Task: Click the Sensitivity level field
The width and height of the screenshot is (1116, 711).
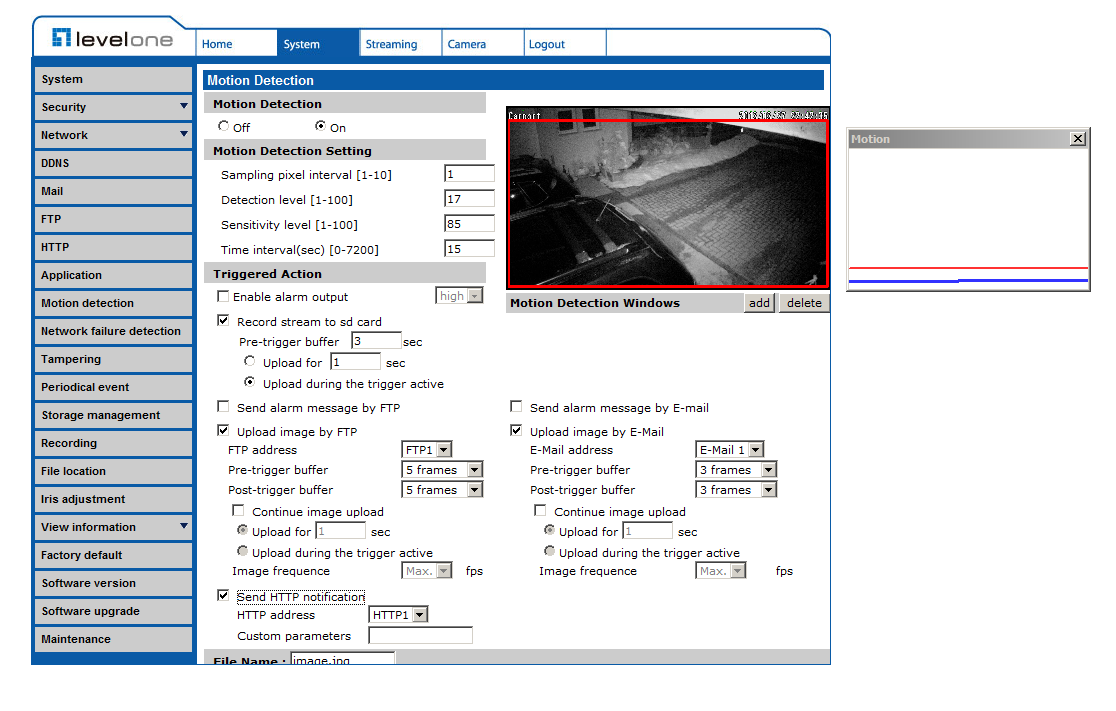Action: coord(469,223)
